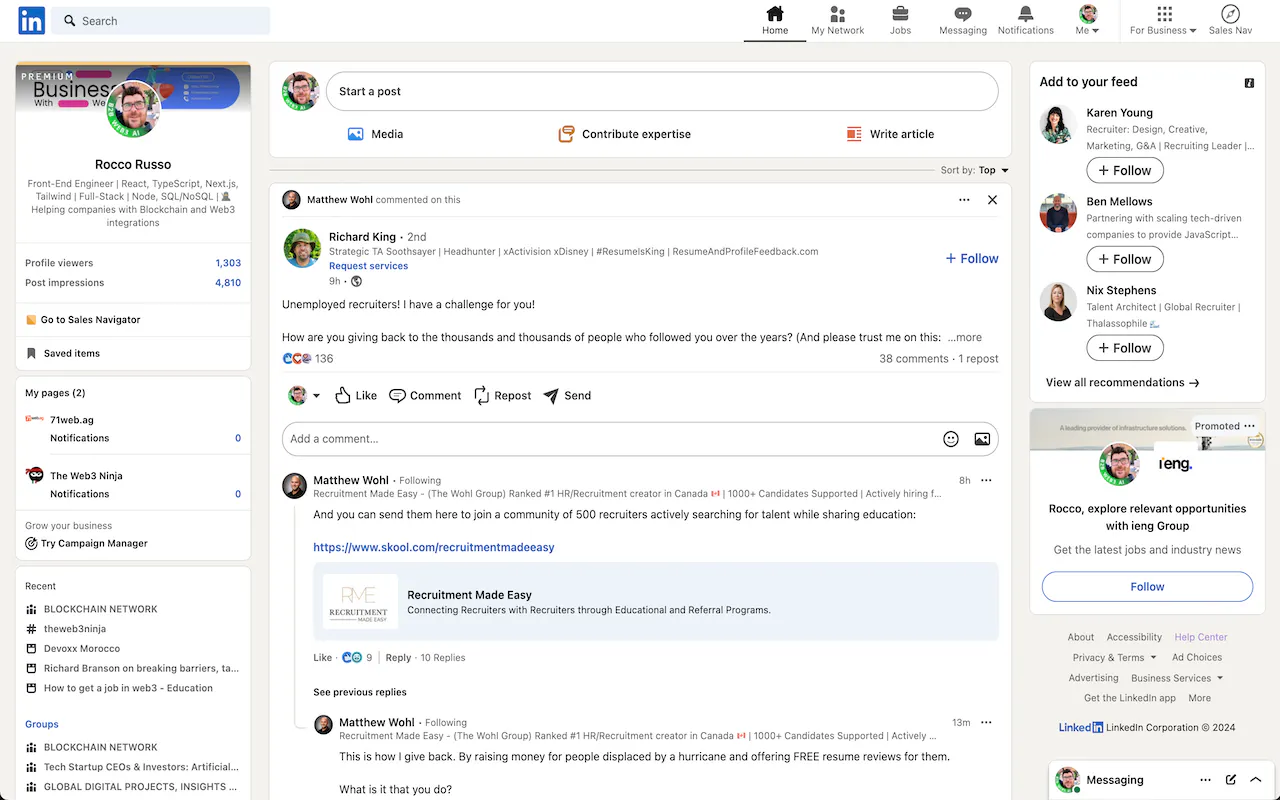Show previous replies in the thread
Viewport: 1280px width, 800px height.
point(360,692)
